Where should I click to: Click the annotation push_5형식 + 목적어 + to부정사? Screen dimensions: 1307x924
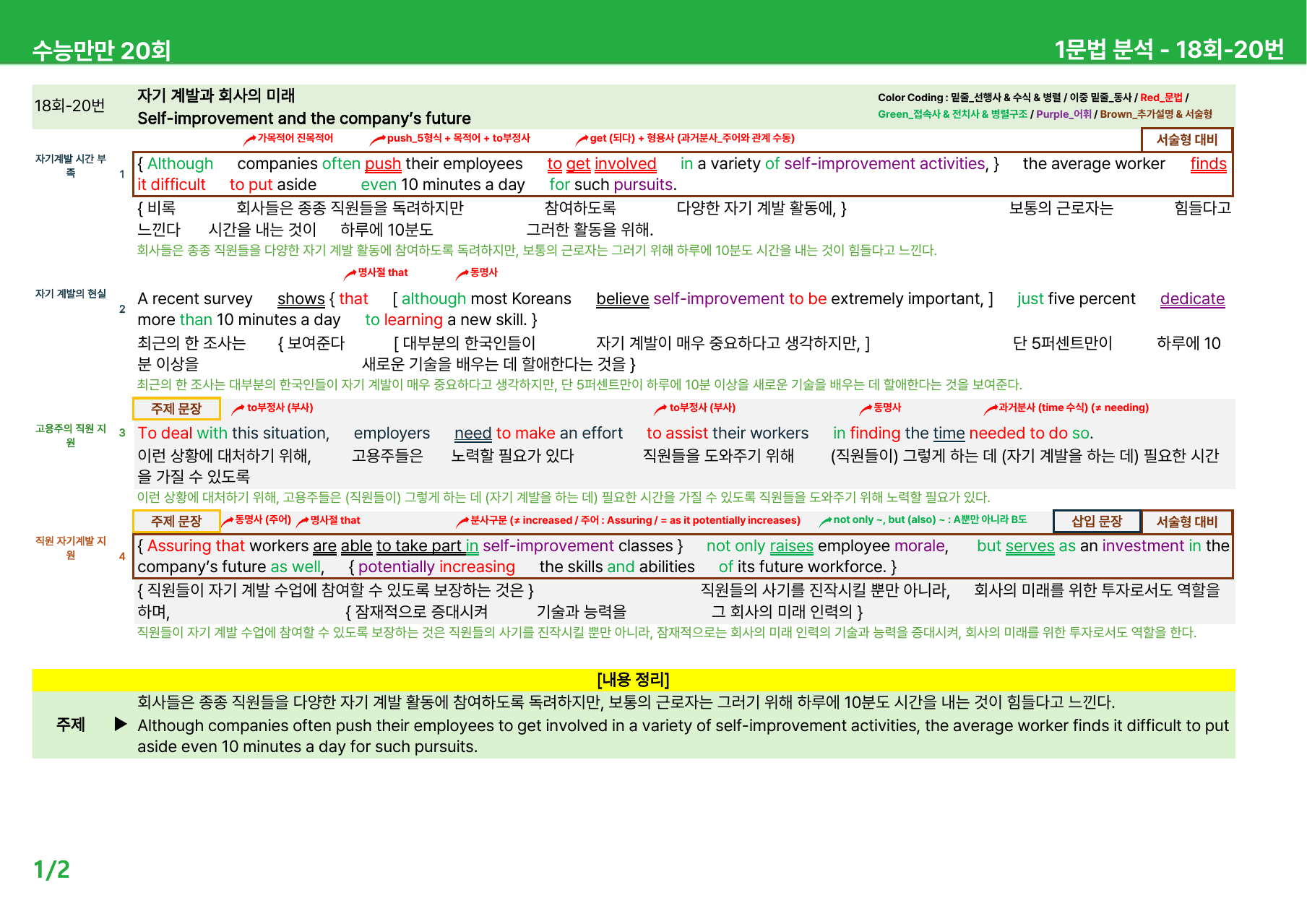458,138
